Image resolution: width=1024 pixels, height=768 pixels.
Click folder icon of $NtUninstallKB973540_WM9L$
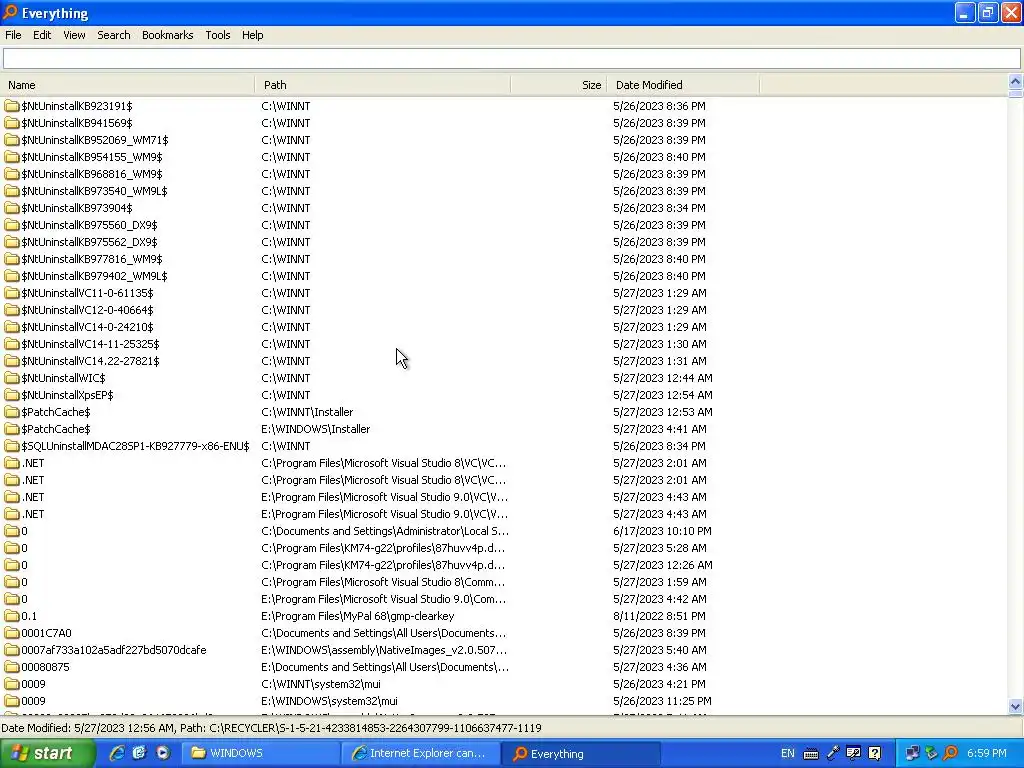[x=12, y=191]
